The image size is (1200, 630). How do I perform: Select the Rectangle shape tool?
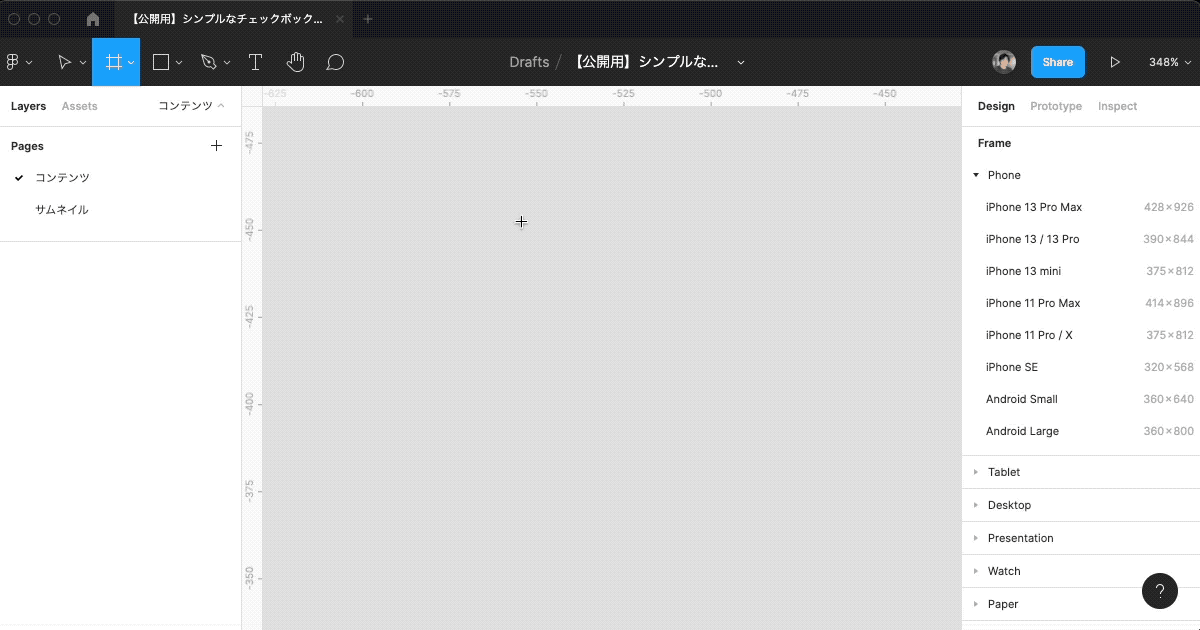(161, 61)
